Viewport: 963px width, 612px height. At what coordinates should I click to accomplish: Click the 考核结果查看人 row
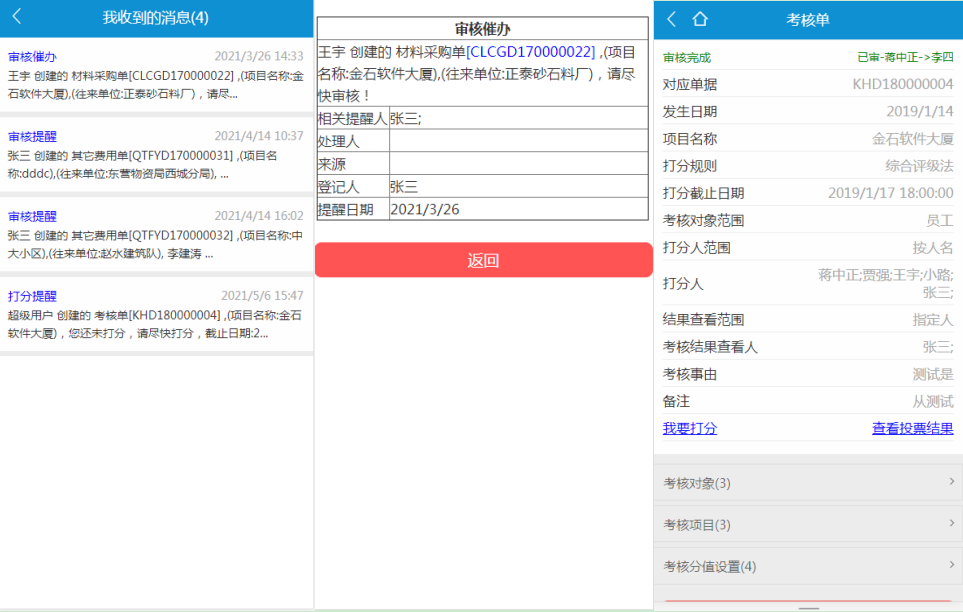[x=808, y=347]
